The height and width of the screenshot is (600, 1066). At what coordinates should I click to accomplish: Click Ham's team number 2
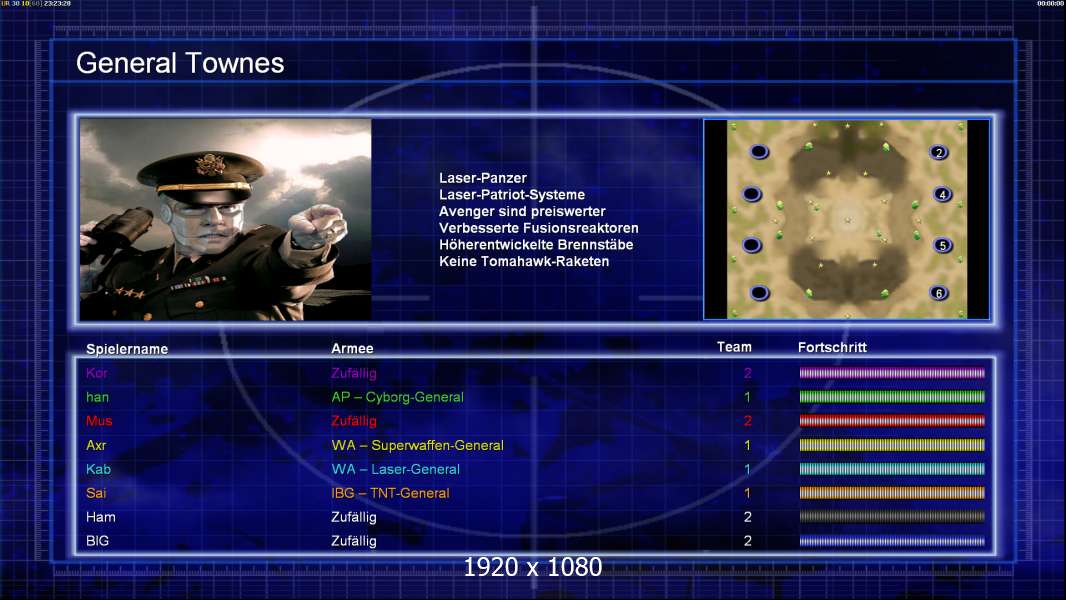pos(748,517)
